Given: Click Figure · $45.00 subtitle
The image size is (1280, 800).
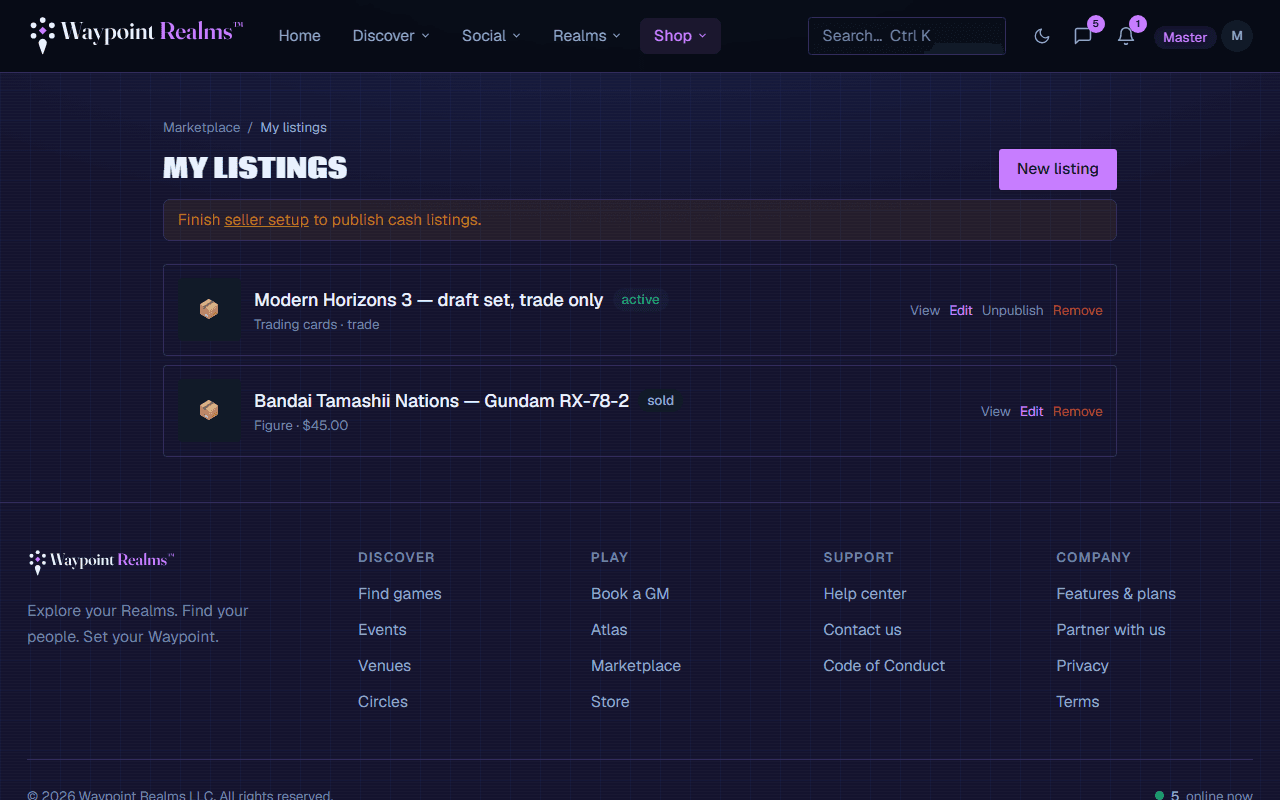Looking at the screenshot, I should click(x=301, y=426).
